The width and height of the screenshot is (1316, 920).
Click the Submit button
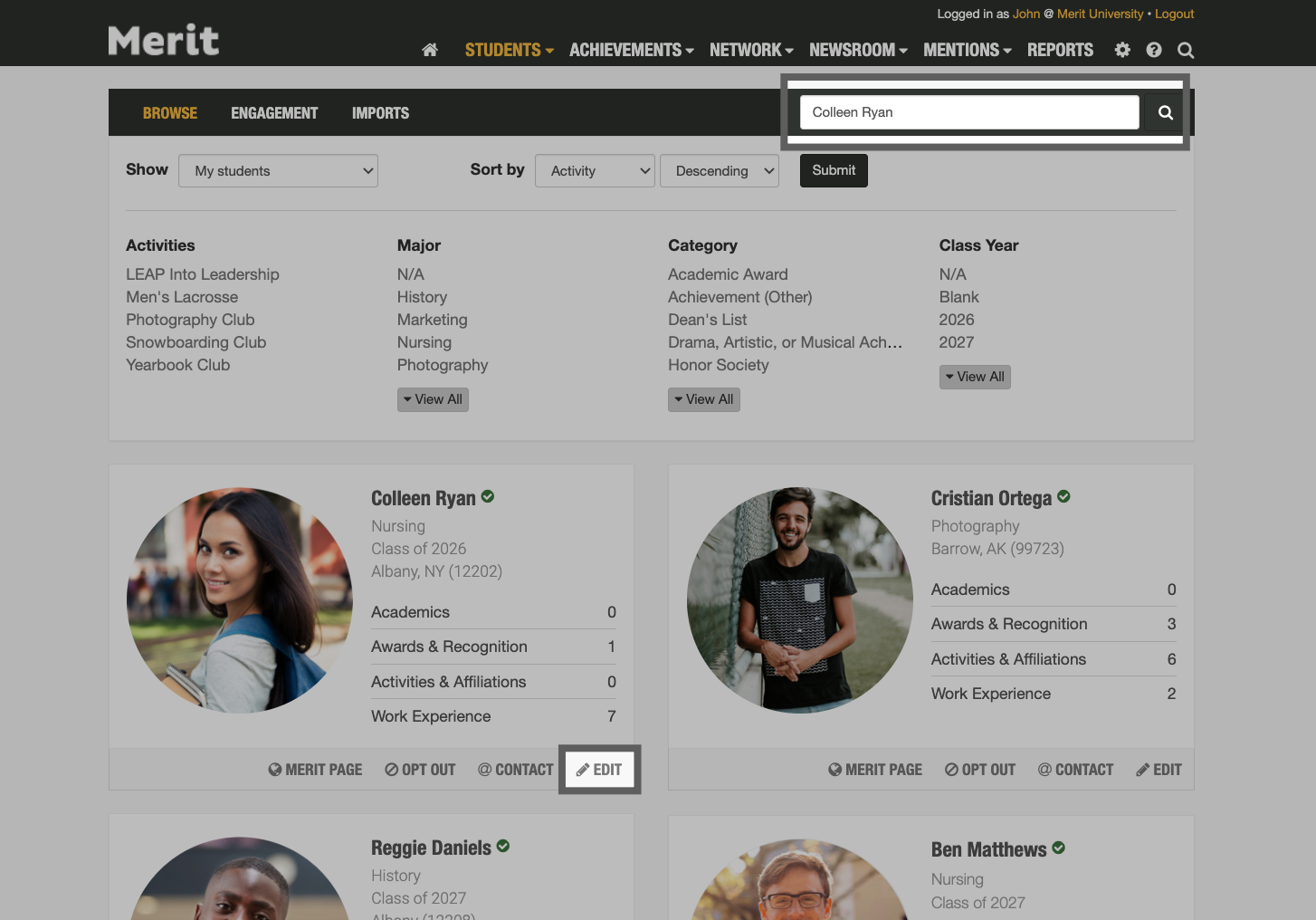click(833, 170)
